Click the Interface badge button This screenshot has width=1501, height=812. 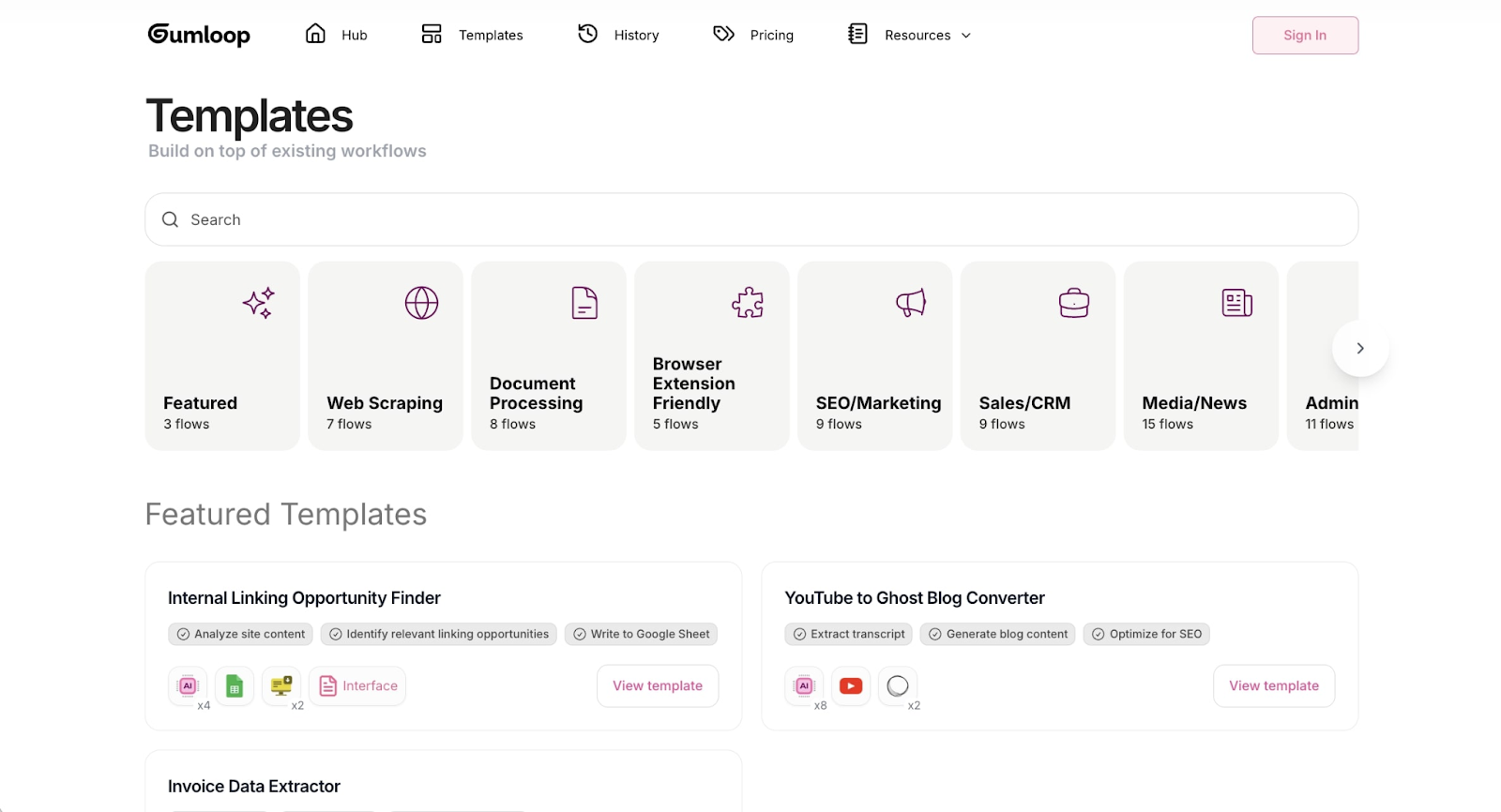point(357,686)
